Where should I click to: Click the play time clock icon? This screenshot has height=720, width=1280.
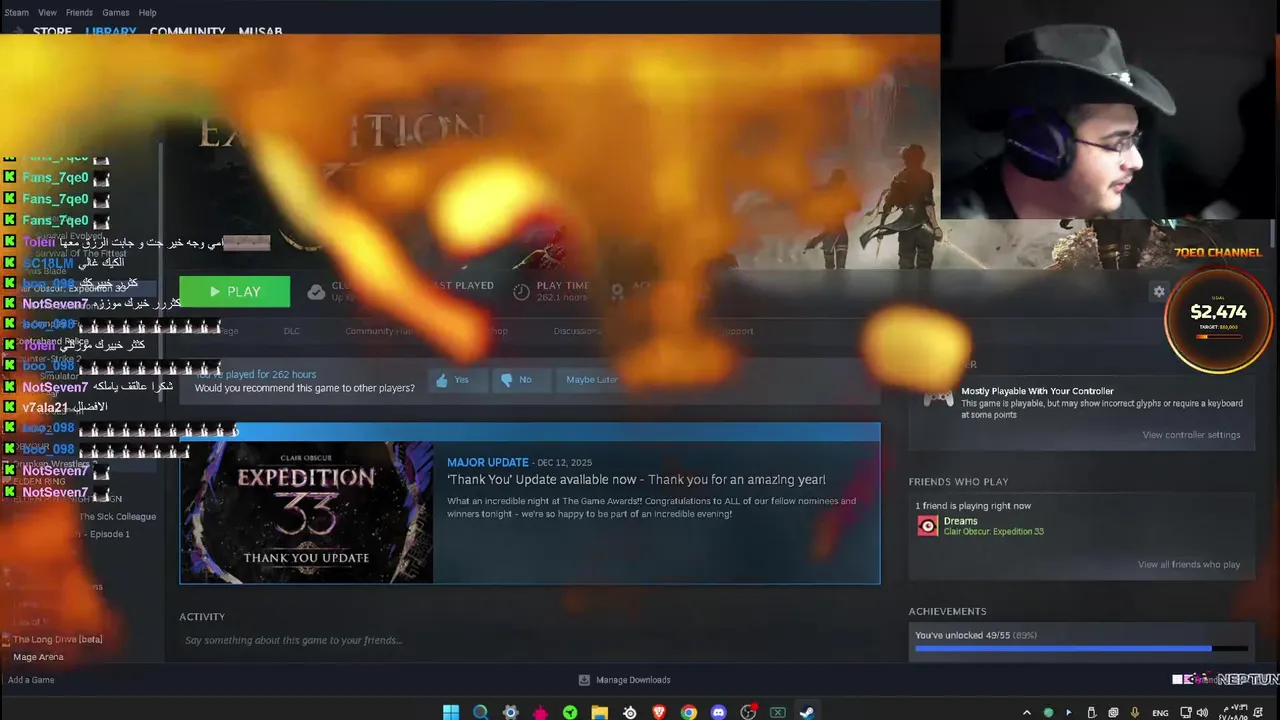[x=521, y=292]
